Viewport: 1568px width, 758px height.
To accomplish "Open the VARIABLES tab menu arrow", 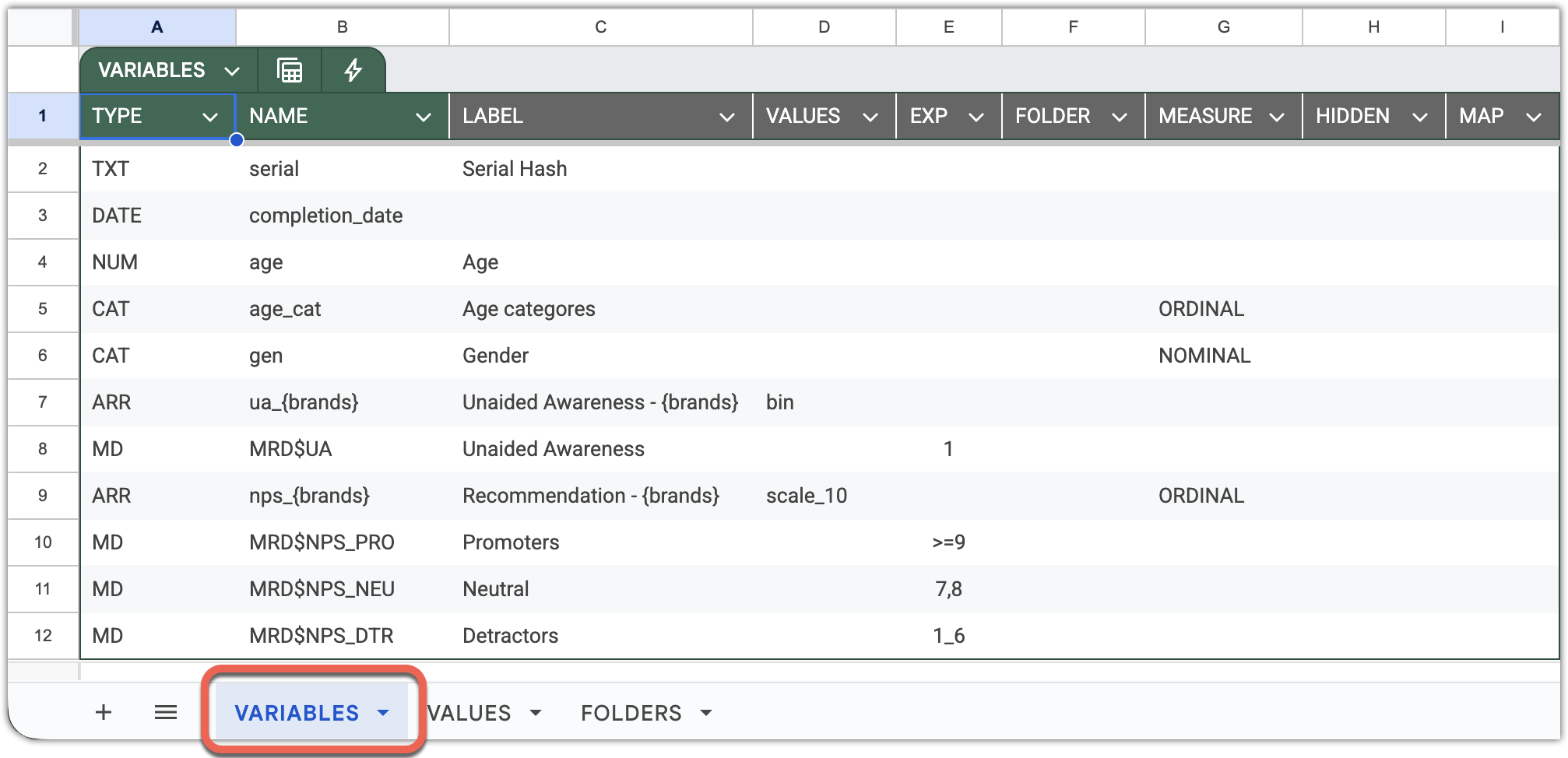I will [x=383, y=713].
